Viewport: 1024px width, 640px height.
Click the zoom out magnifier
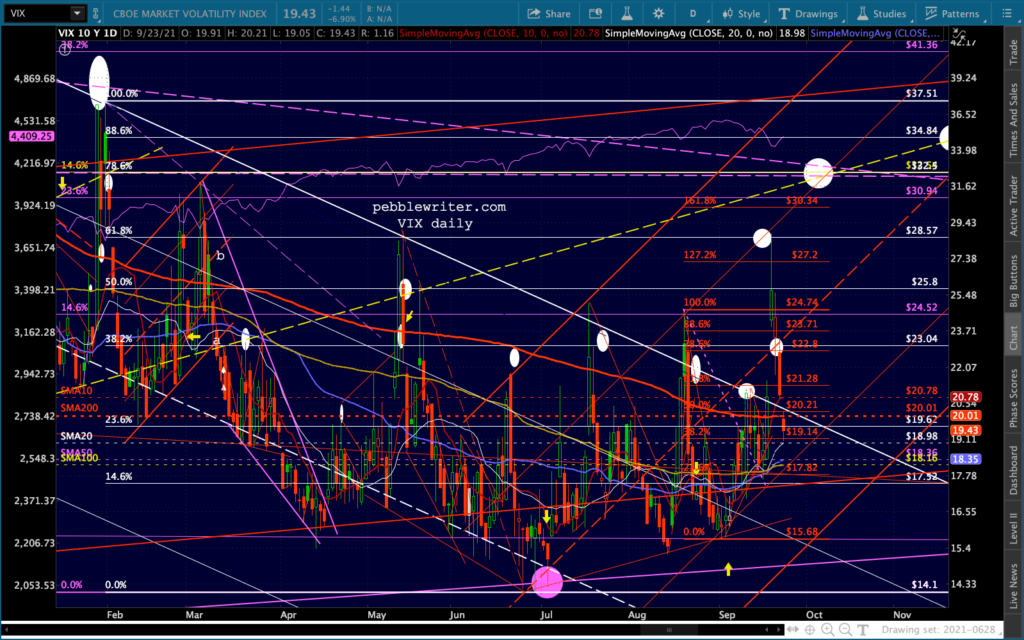tap(844, 630)
